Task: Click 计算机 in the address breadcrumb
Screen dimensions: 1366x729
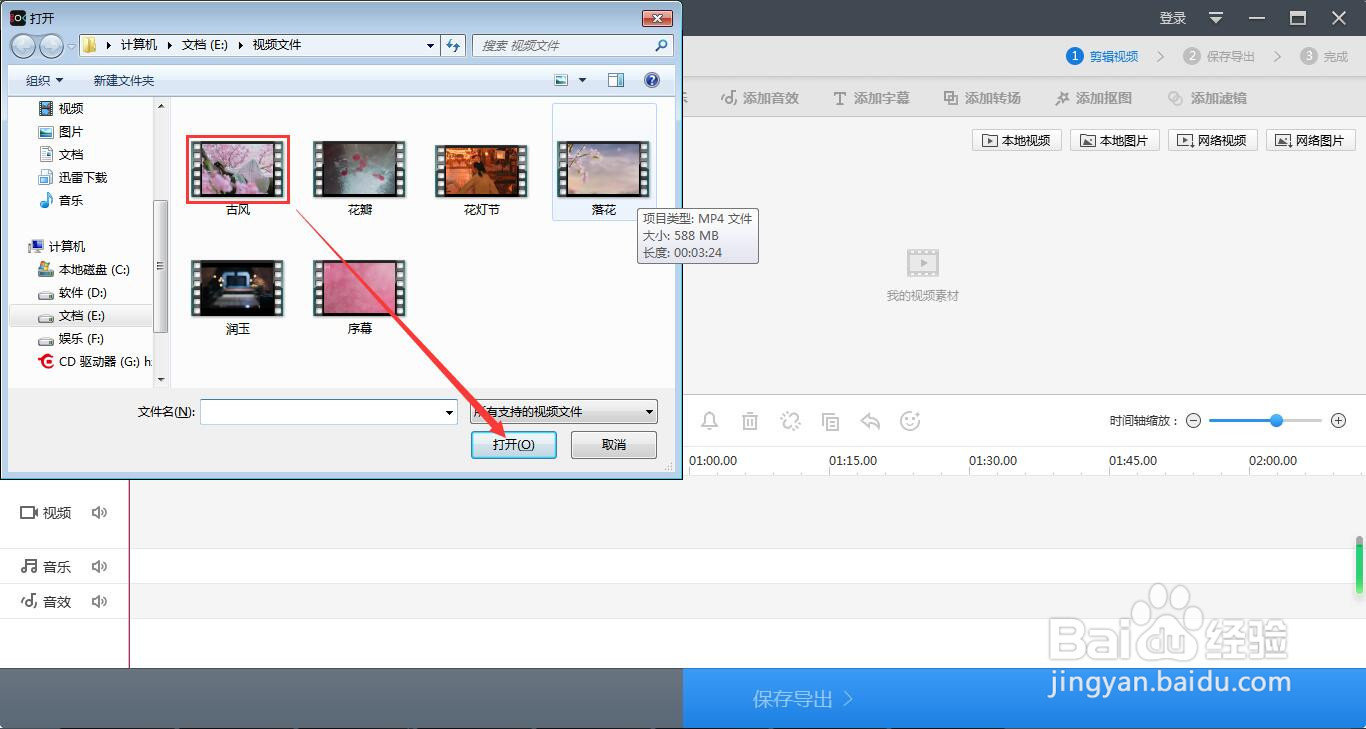Action: click(139, 45)
